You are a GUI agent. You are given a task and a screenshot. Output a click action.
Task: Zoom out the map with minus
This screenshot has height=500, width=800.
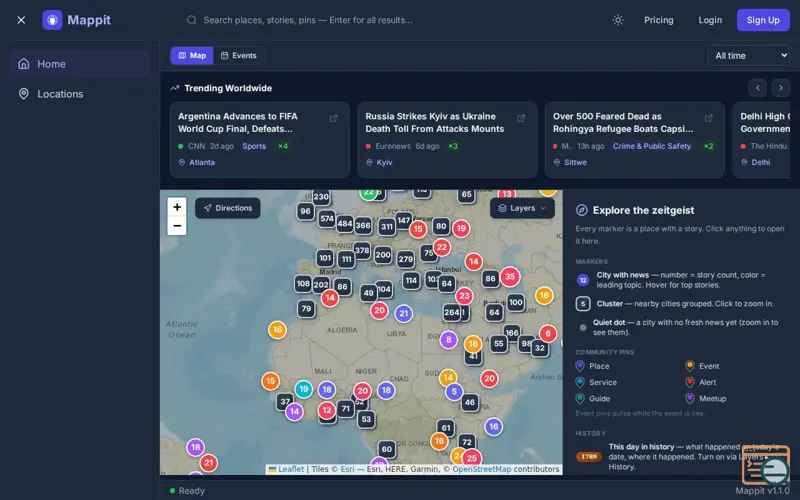[x=177, y=226]
